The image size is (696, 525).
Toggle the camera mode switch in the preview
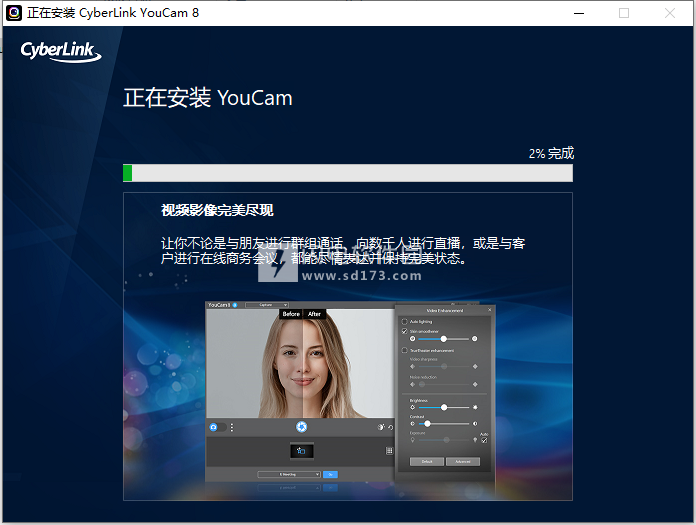pos(218,427)
